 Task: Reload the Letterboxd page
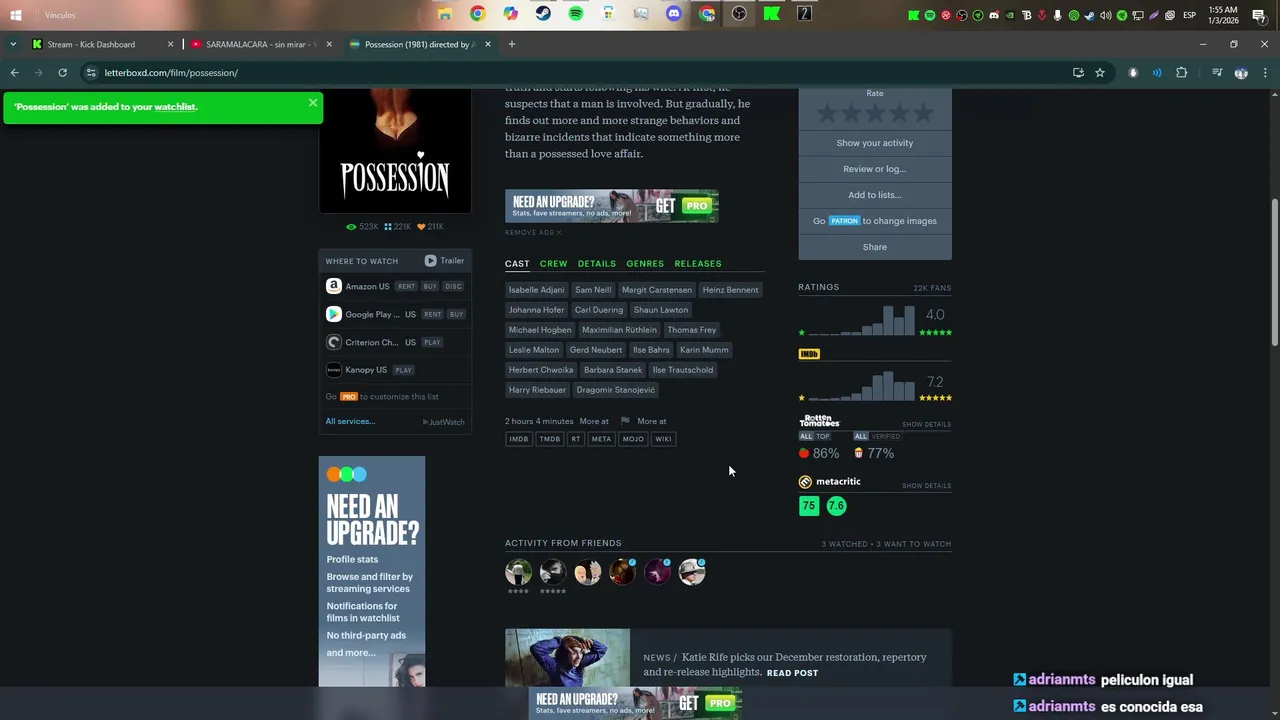62,73
